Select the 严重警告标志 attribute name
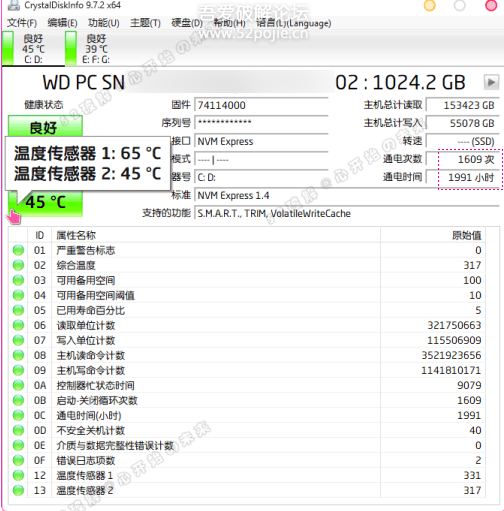 86,250
